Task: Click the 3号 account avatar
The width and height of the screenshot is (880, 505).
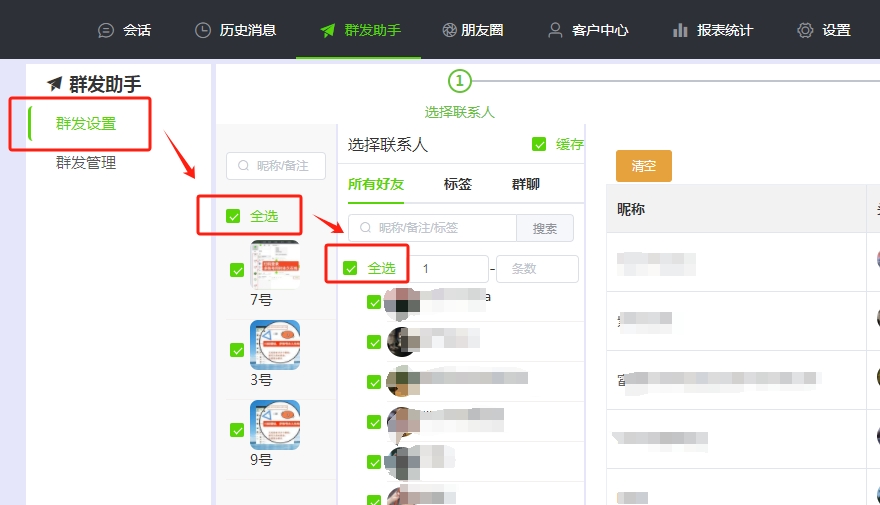Action: pyautogui.click(x=275, y=345)
